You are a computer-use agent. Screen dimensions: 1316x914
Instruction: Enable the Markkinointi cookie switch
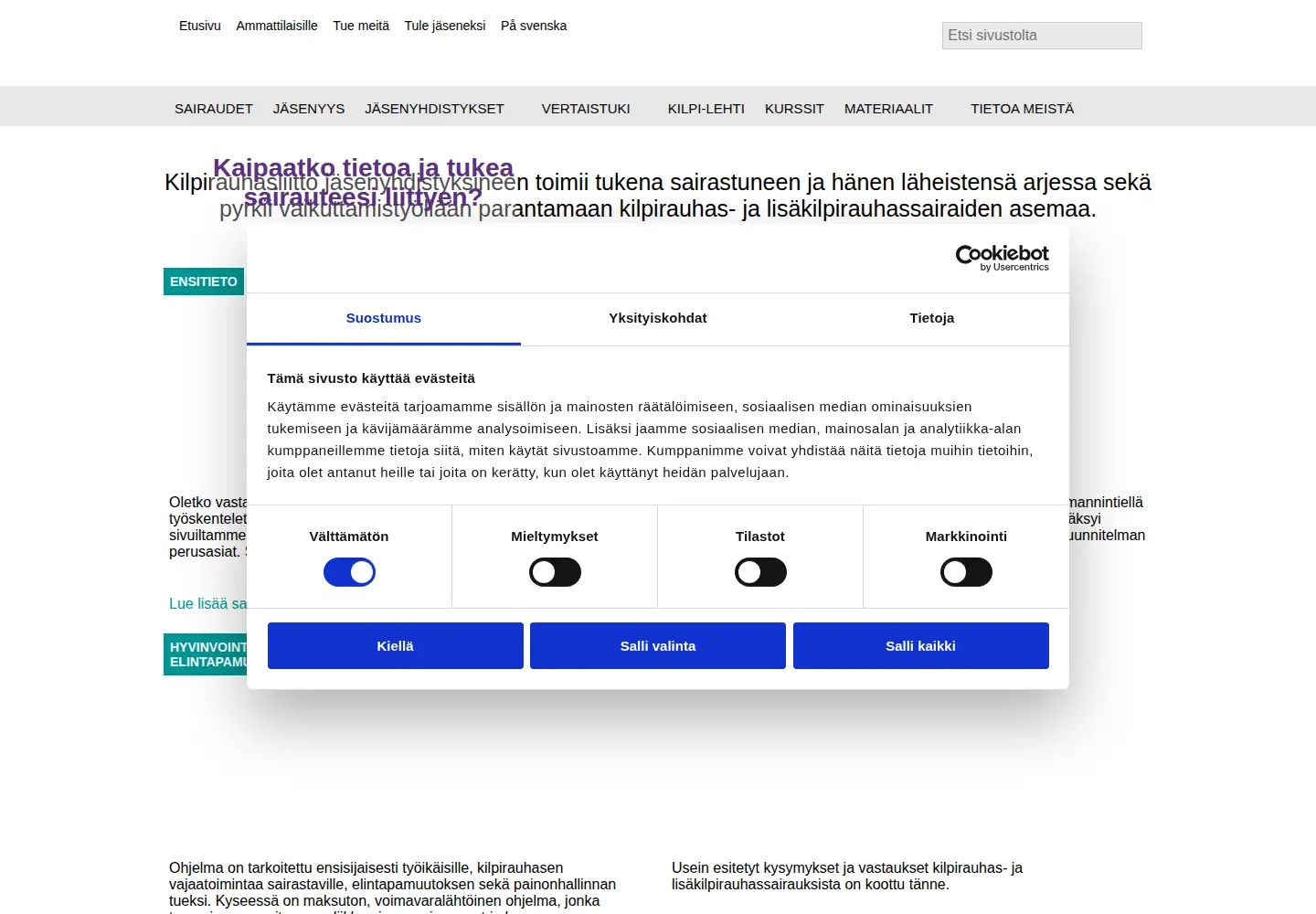tap(966, 572)
